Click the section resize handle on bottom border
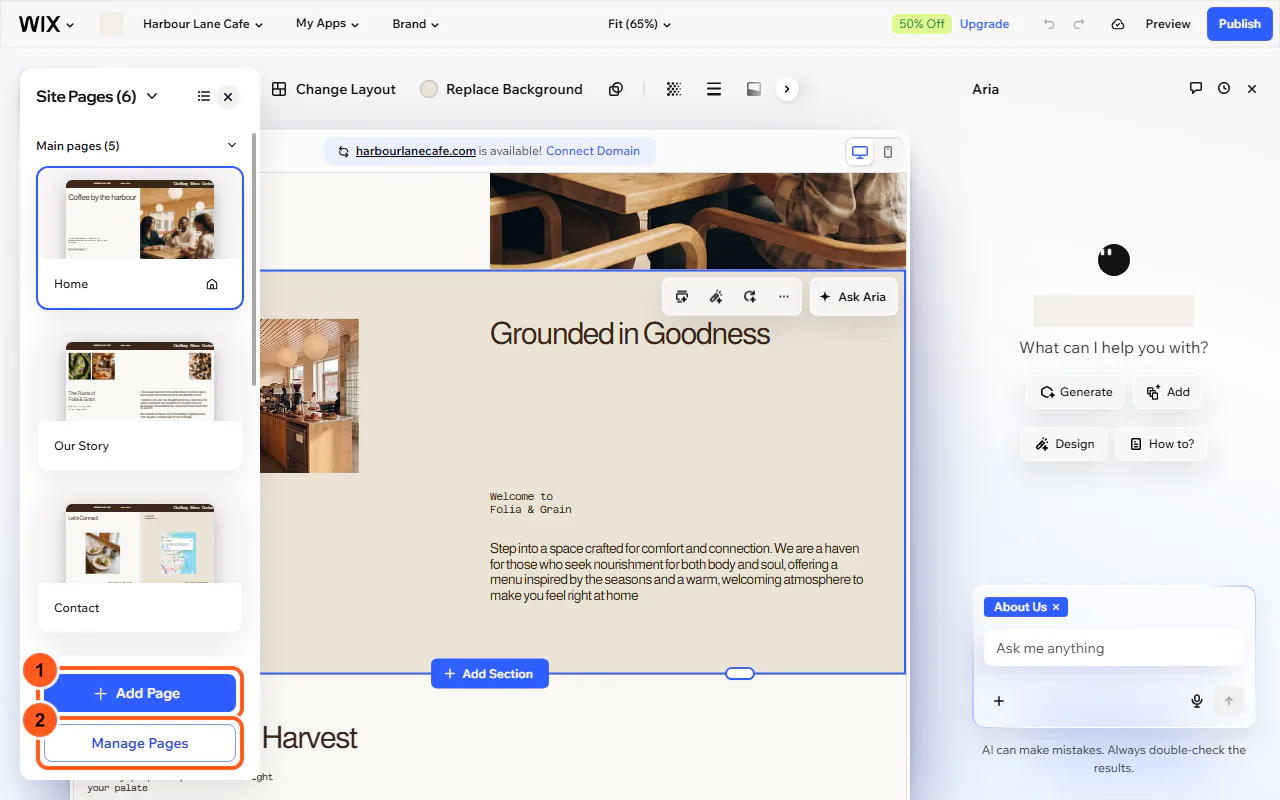 [739, 674]
